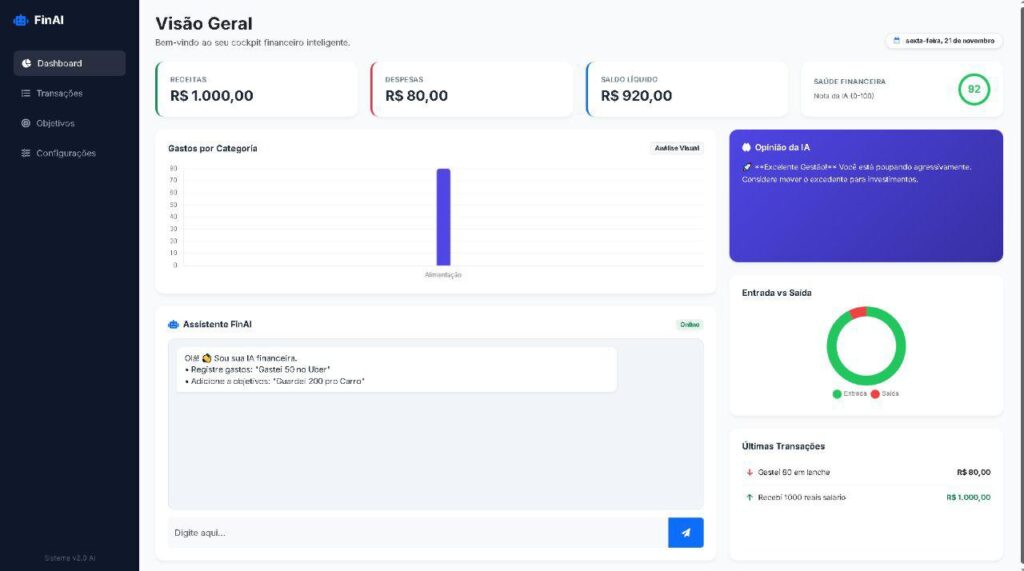Click the Alimentação bar in the chart

443,216
